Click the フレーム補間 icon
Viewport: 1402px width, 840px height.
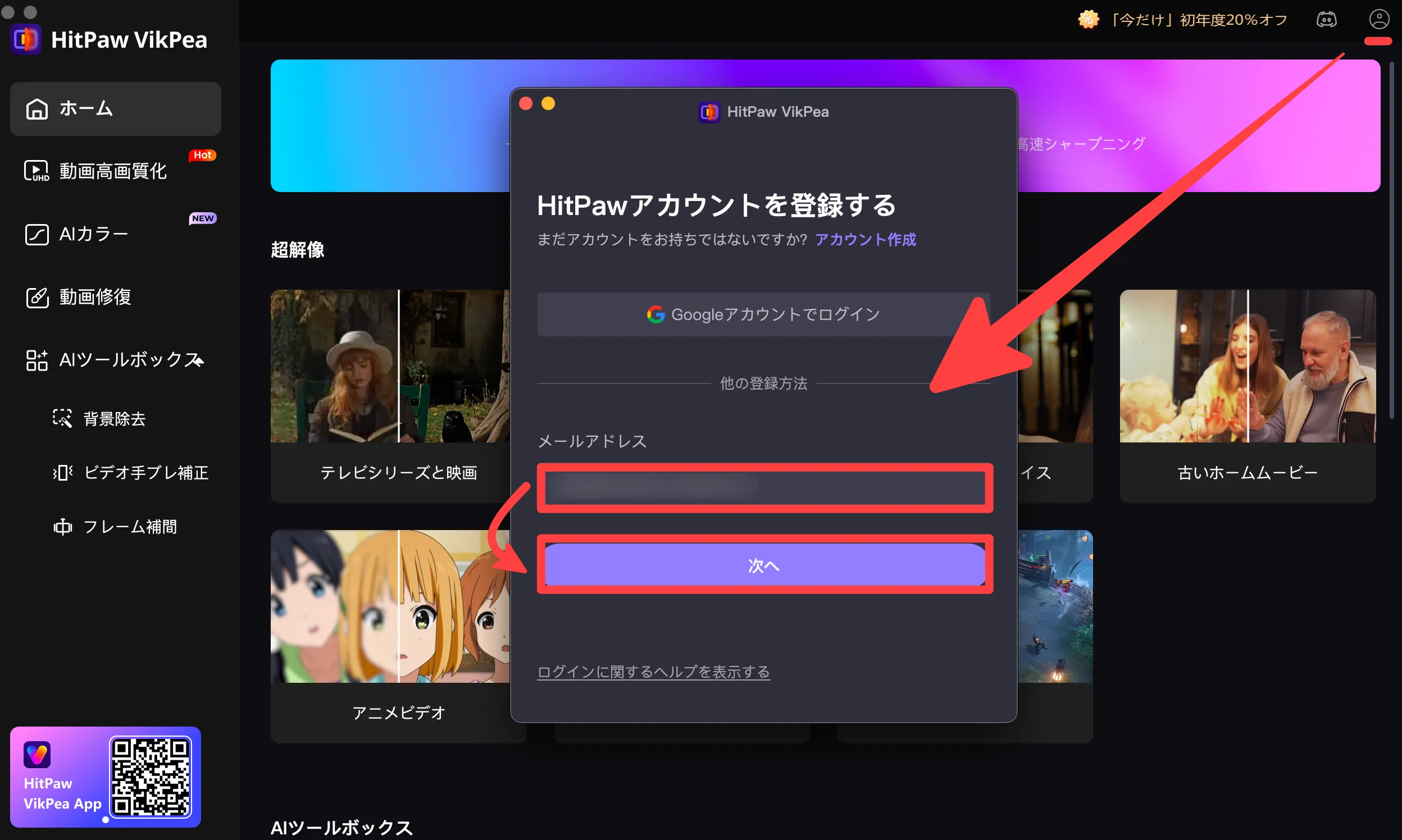pyautogui.click(x=62, y=527)
